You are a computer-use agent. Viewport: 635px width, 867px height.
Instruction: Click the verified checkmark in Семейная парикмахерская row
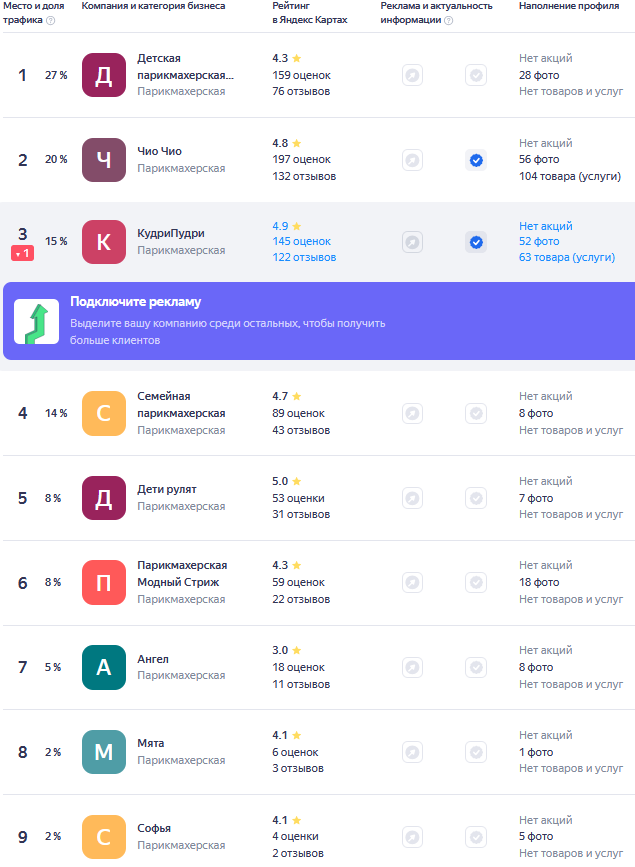[476, 414]
